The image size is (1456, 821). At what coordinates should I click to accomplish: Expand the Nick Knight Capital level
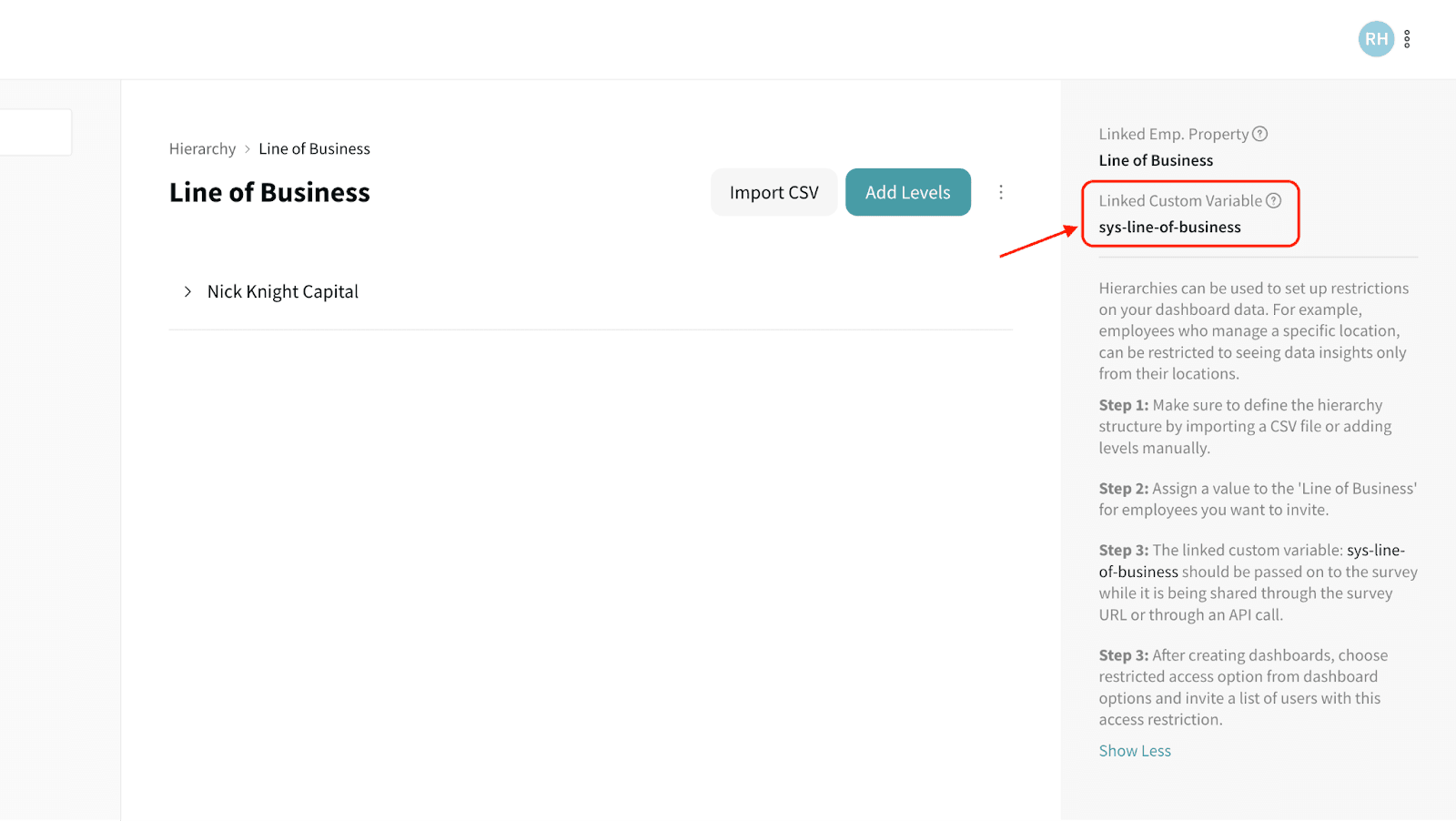point(187,291)
